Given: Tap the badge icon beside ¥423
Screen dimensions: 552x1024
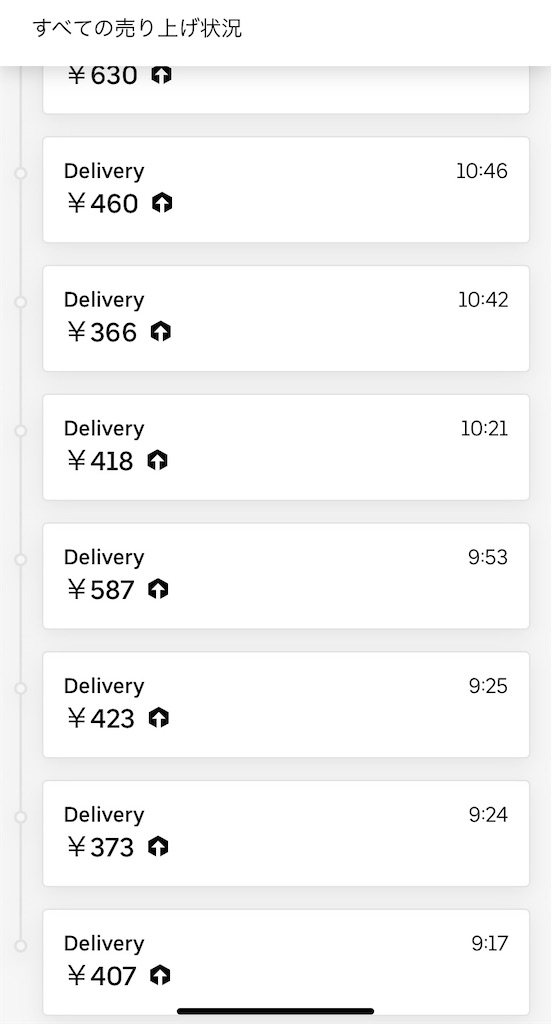Looking at the screenshot, I should point(158,718).
